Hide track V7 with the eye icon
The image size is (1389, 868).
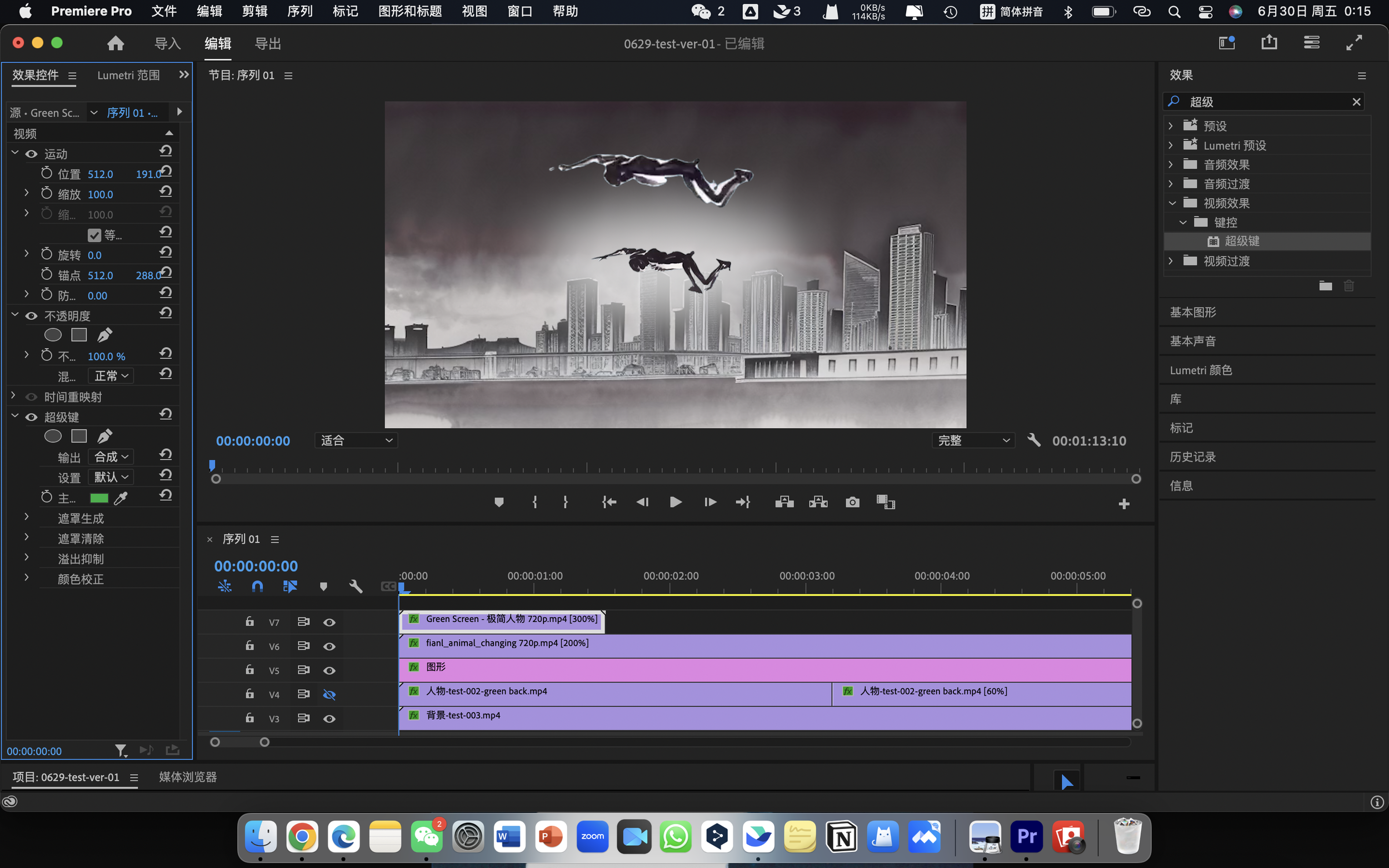pyautogui.click(x=329, y=623)
